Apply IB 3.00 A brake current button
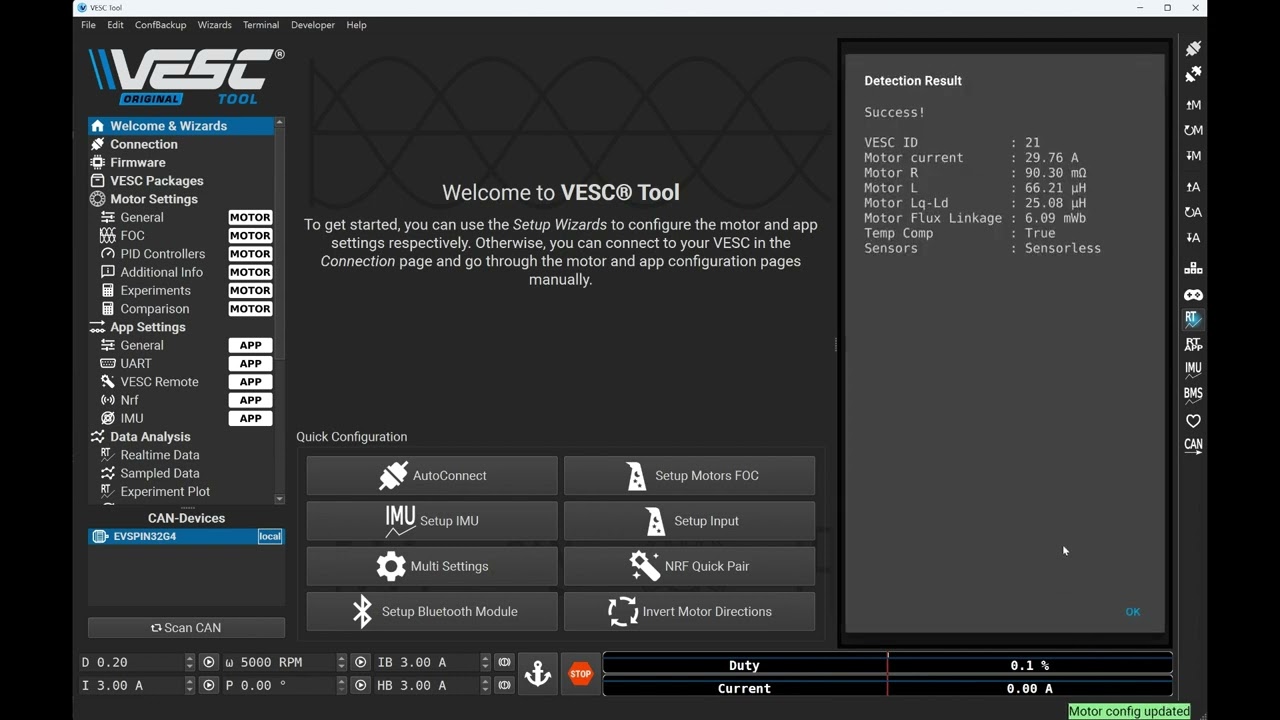The width and height of the screenshot is (1280, 720). click(x=504, y=662)
